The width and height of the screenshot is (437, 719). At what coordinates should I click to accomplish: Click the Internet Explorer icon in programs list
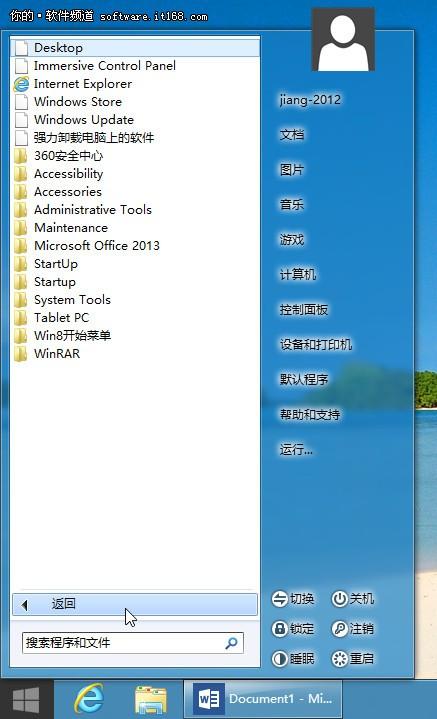coord(21,84)
